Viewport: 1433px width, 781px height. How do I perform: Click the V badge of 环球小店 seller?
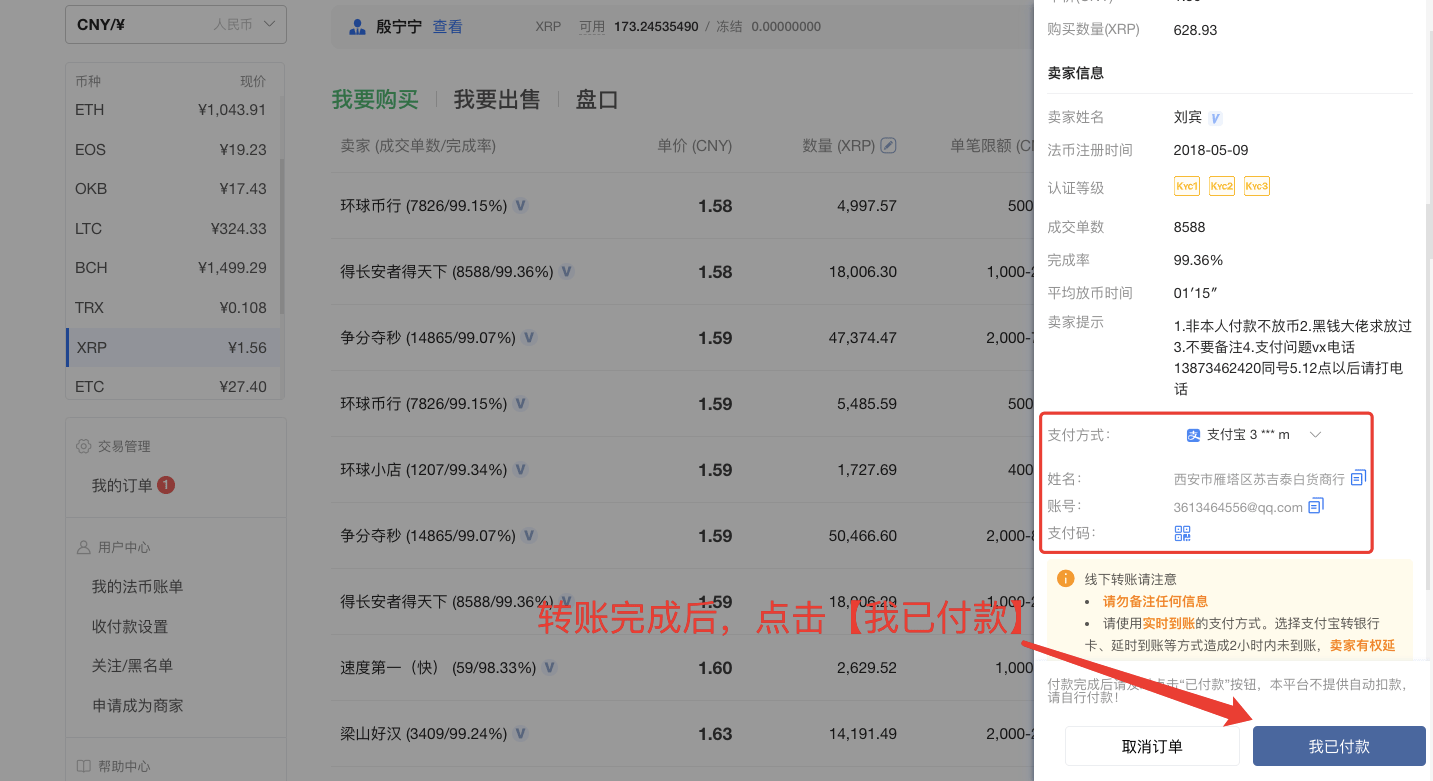click(x=521, y=469)
